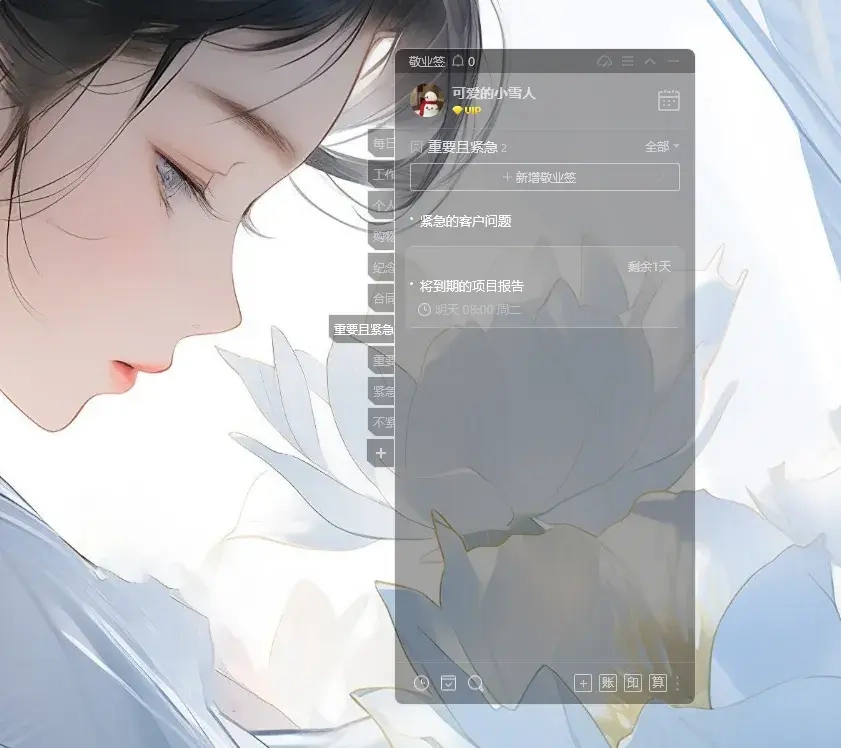Click the 敬业签 app title
The height and width of the screenshot is (748, 841).
point(427,62)
